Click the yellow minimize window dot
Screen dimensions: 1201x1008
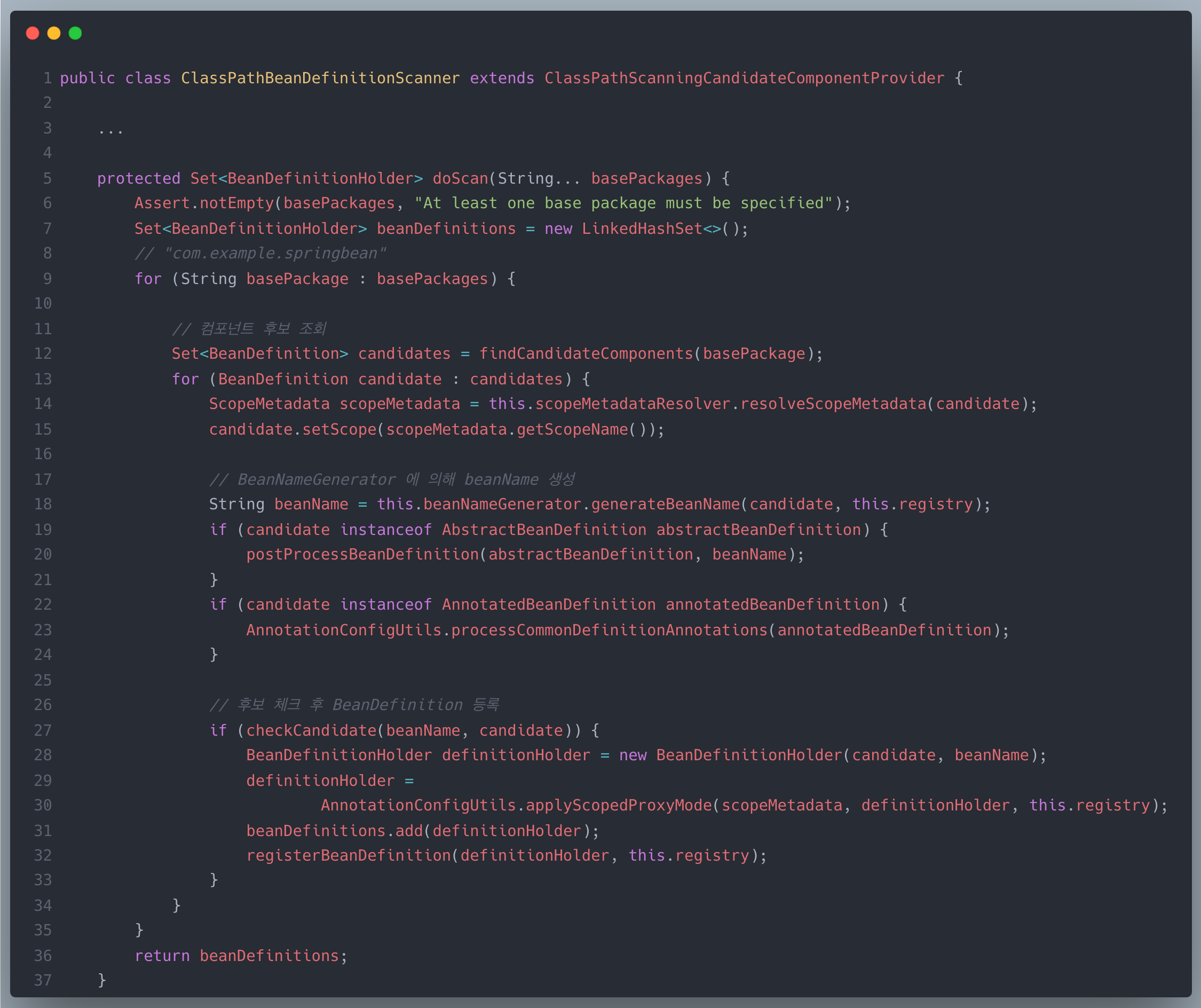54,33
